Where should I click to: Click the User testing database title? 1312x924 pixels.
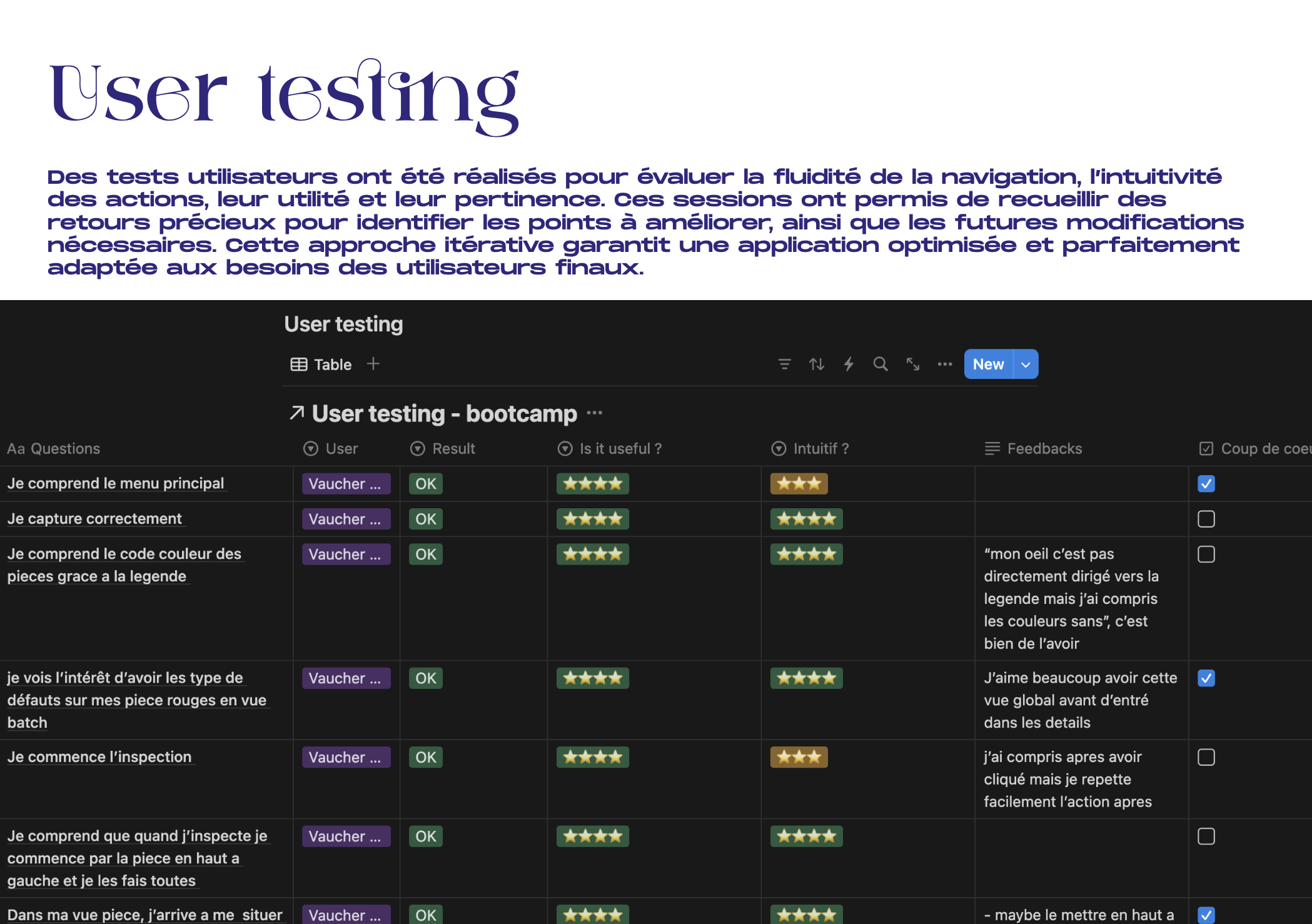tap(343, 324)
